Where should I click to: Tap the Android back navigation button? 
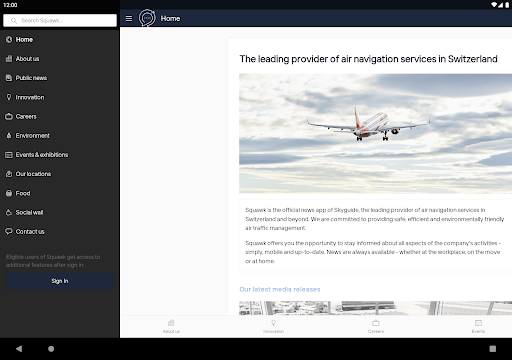[x=19, y=349]
